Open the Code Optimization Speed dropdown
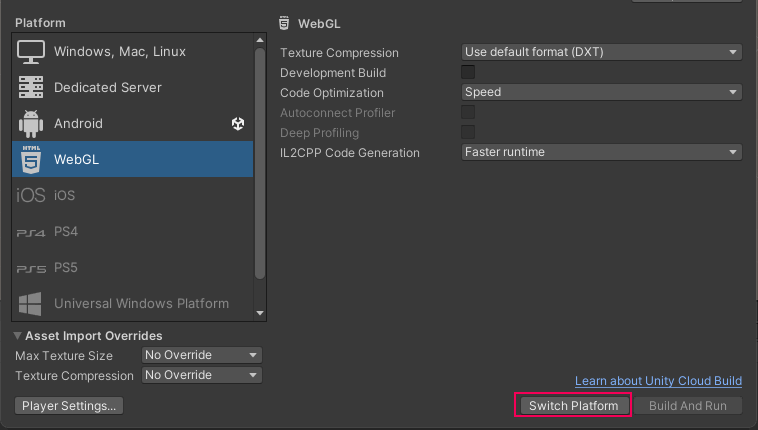 (602, 92)
